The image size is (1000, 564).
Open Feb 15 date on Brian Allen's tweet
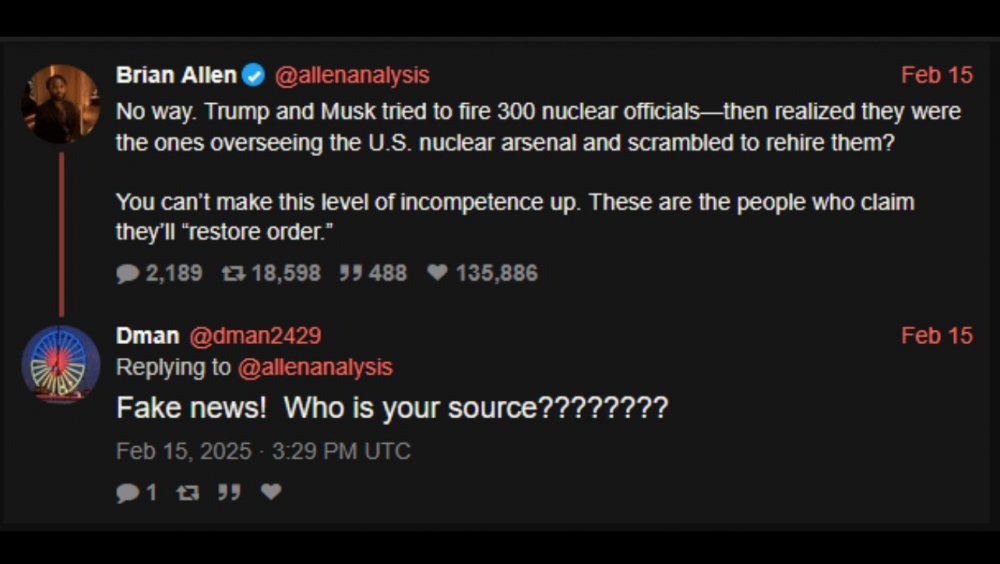click(x=936, y=75)
